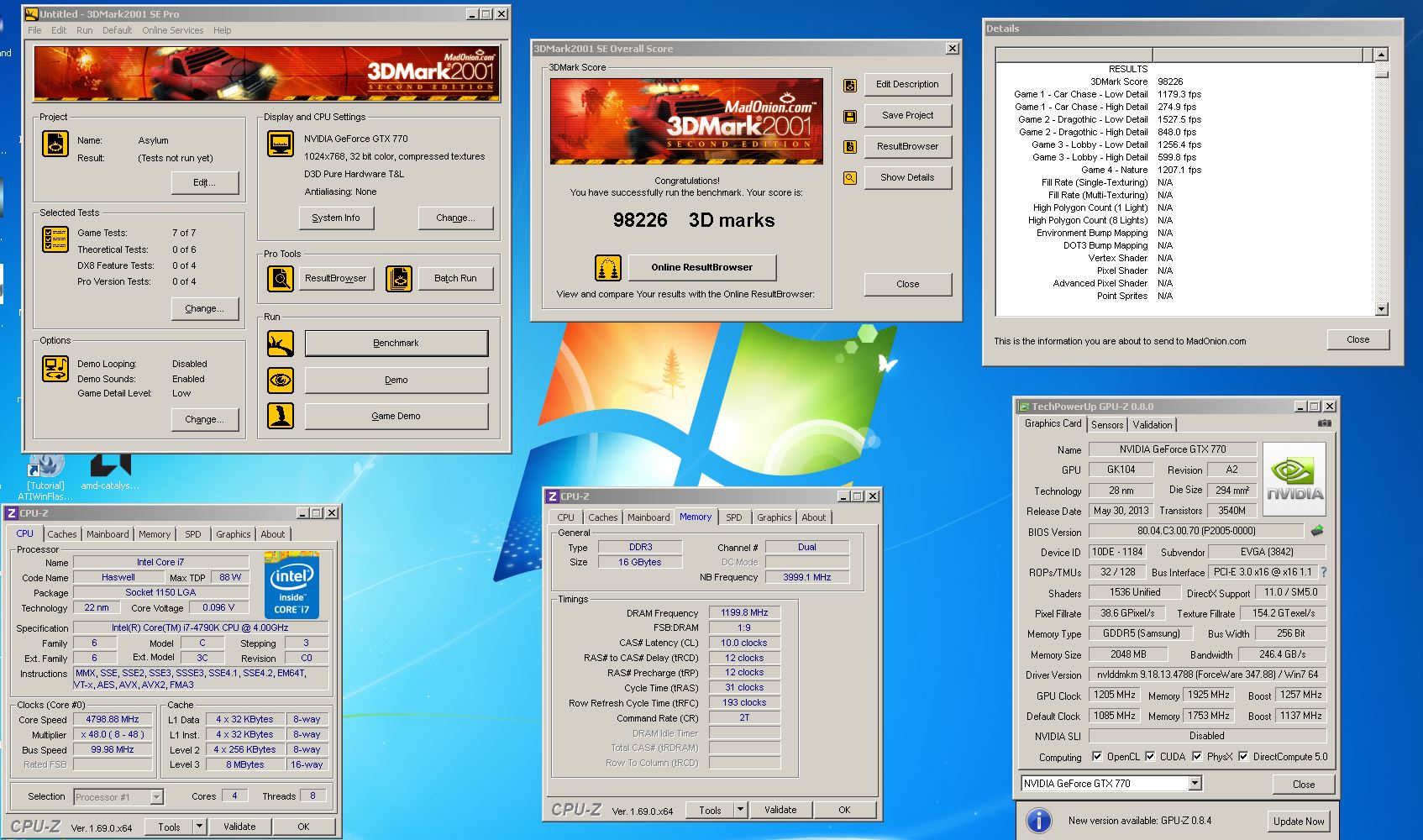Image resolution: width=1423 pixels, height=840 pixels.
Task: Open the Tools dropdown arrow in the left CPU-Z
Action: (199, 827)
